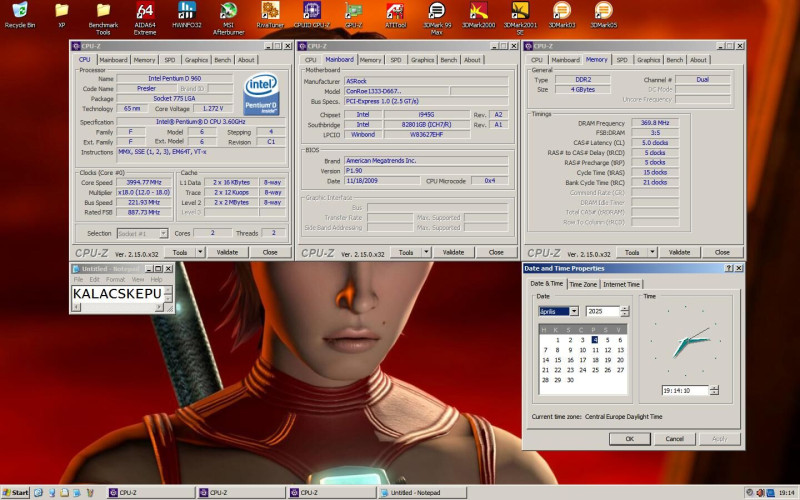Click Notepad horizontal scrollbar right arrow
The height and width of the screenshot is (500, 800).
click(159, 307)
